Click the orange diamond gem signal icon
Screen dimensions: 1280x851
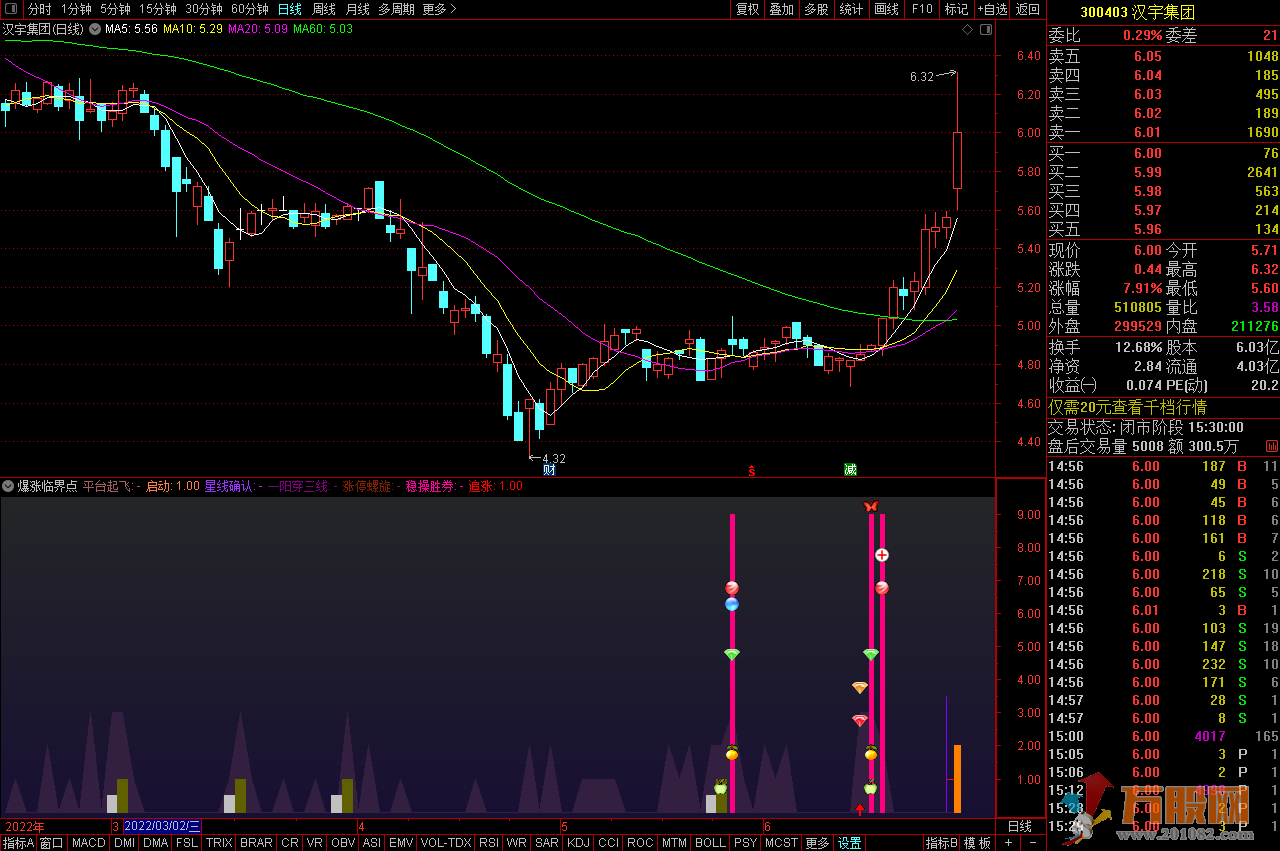(x=860, y=687)
